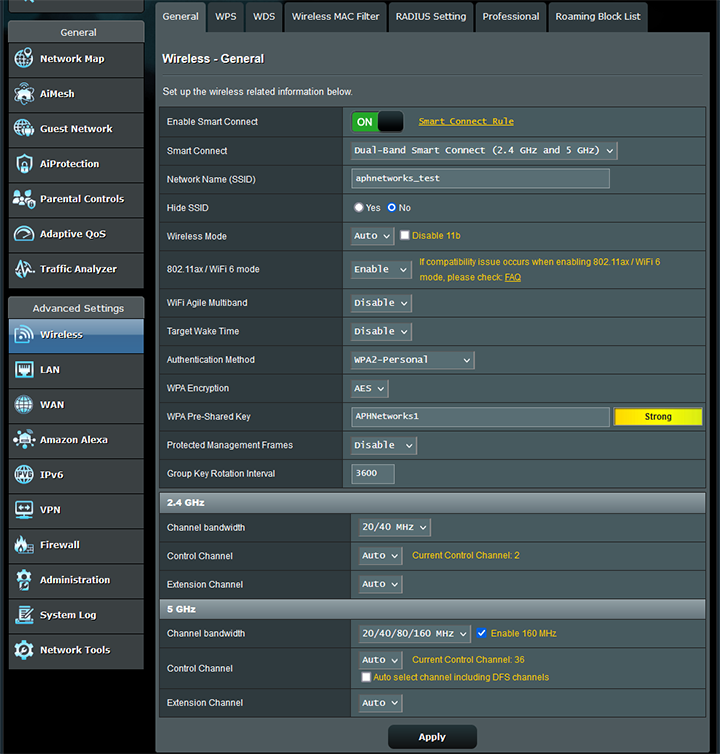The image size is (720, 754).
Task: Toggle the Enable Smart Connect switch
Action: [x=377, y=122]
